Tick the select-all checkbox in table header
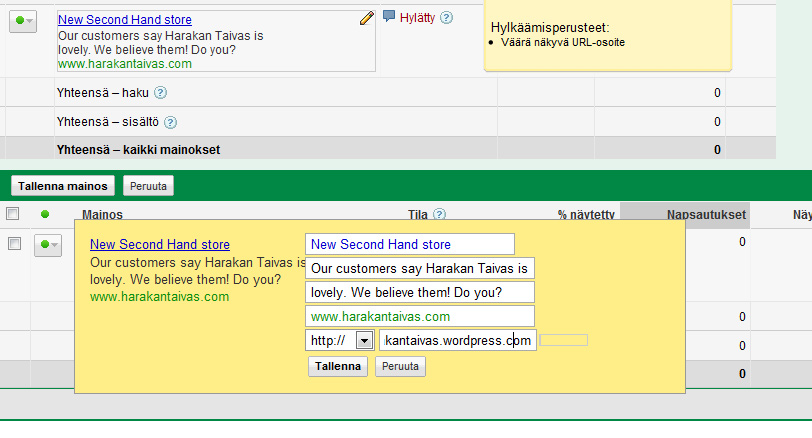 (x=13, y=214)
